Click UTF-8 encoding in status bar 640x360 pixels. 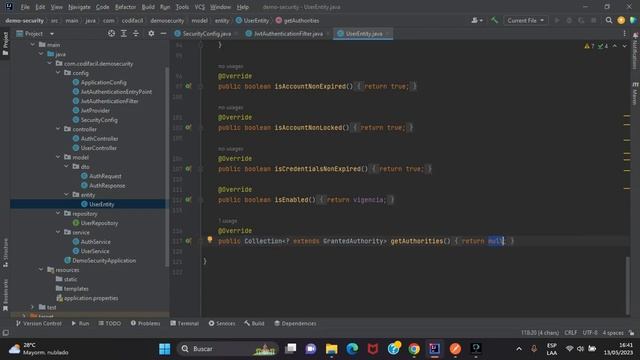click(590, 333)
